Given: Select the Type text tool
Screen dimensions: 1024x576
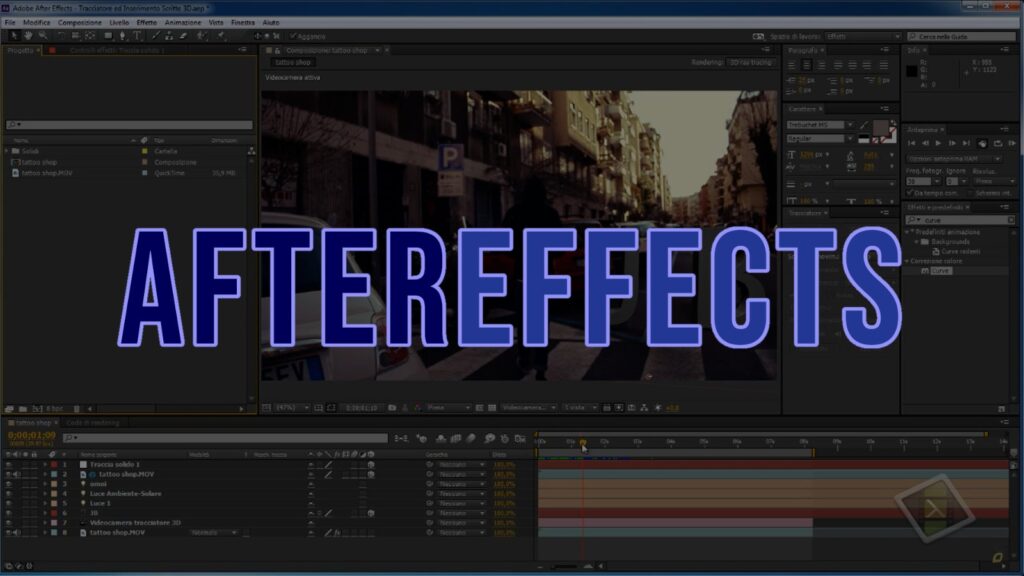Looking at the screenshot, I should point(137,36).
